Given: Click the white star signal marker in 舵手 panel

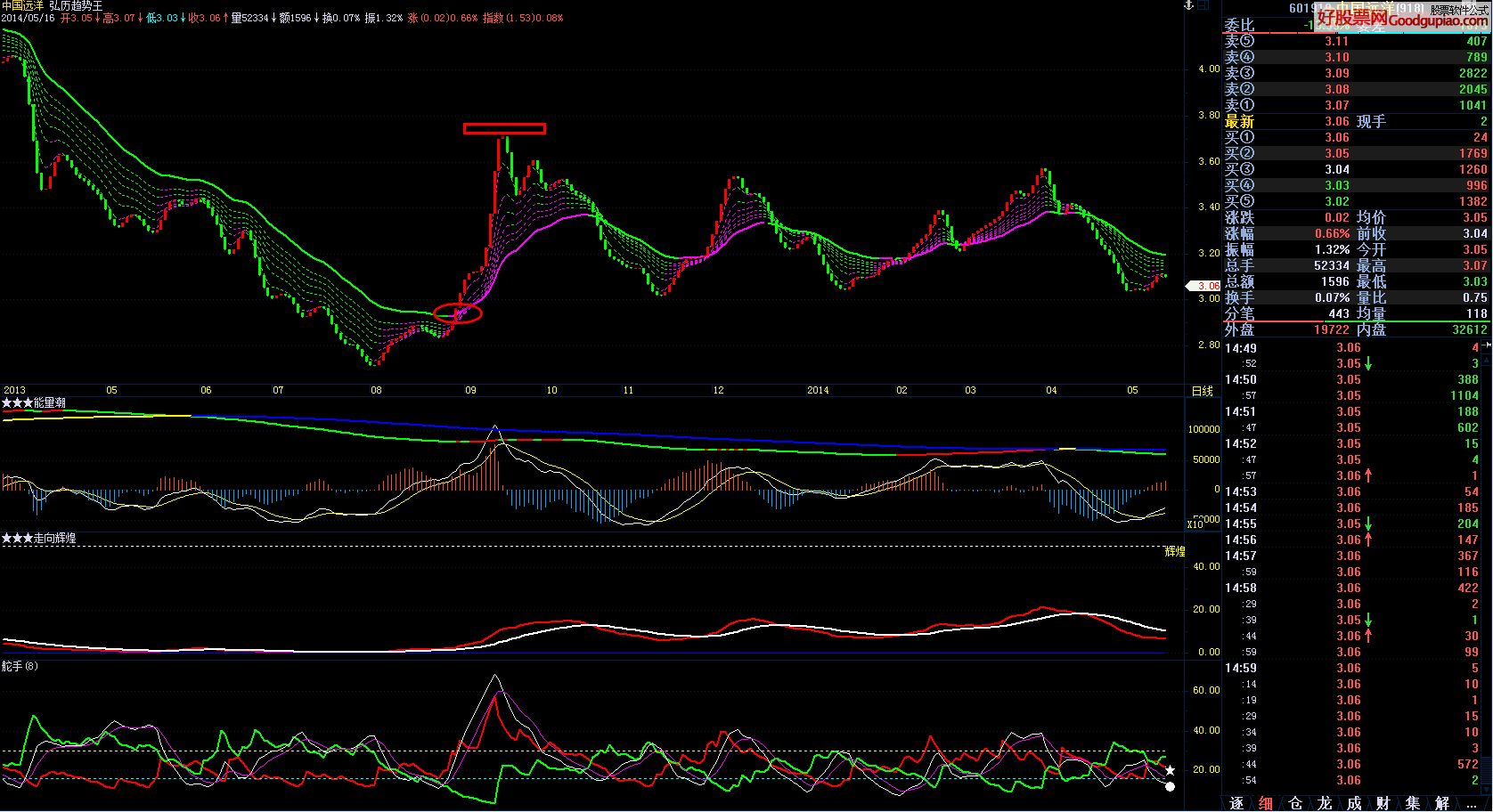Looking at the screenshot, I should coord(1171,770).
